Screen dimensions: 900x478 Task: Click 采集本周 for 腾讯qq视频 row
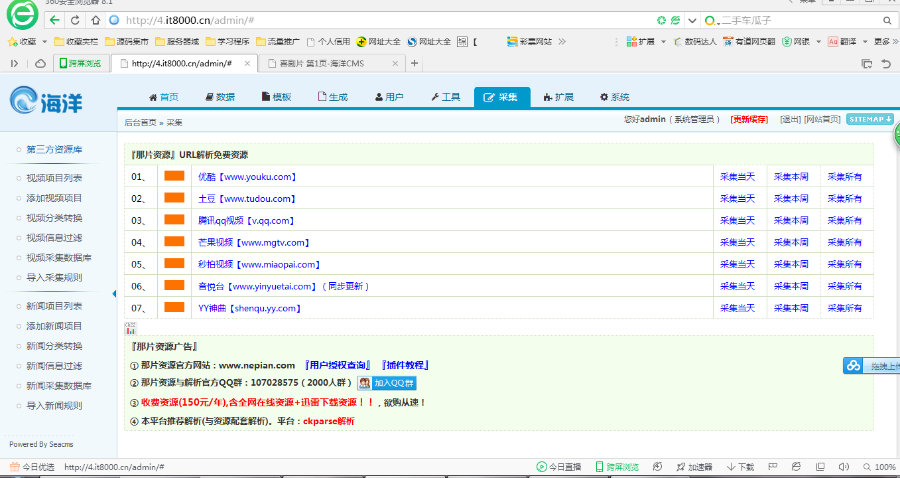(x=791, y=220)
